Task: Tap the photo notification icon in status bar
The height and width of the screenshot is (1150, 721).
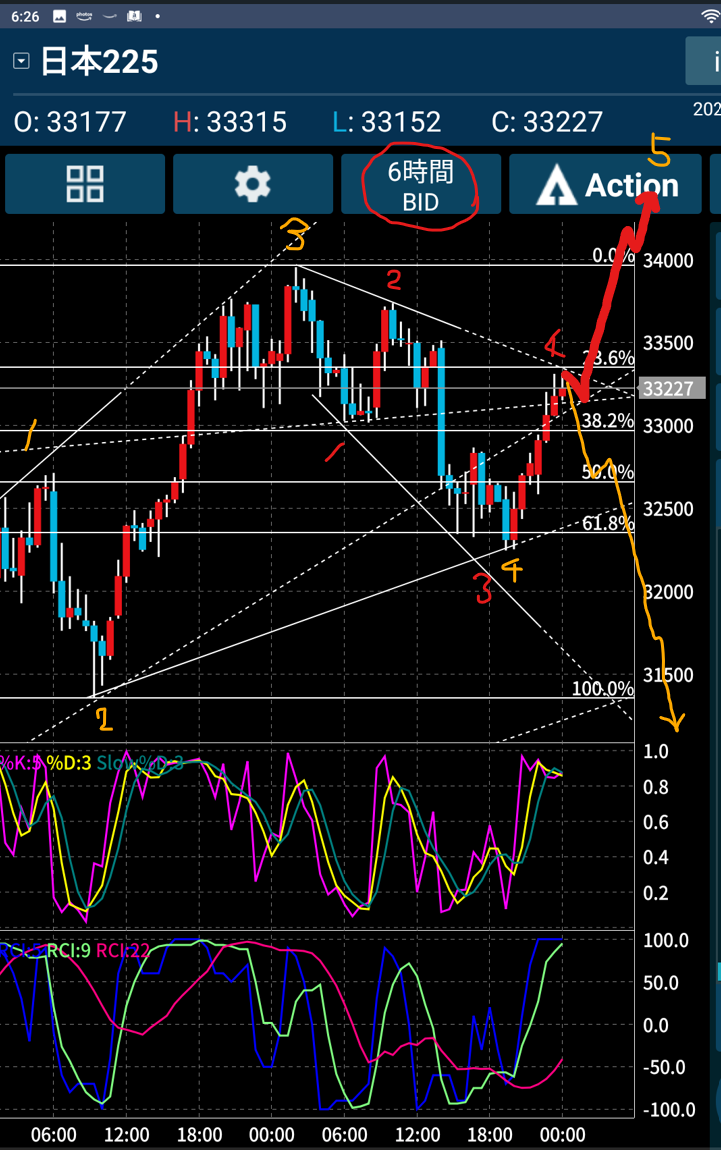Action: pyautogui.click(x=59, y=17)
